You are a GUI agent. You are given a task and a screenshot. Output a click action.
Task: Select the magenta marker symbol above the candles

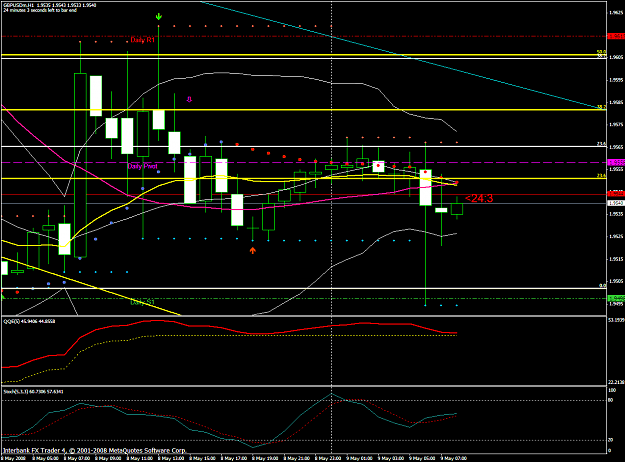coord(189,99)
